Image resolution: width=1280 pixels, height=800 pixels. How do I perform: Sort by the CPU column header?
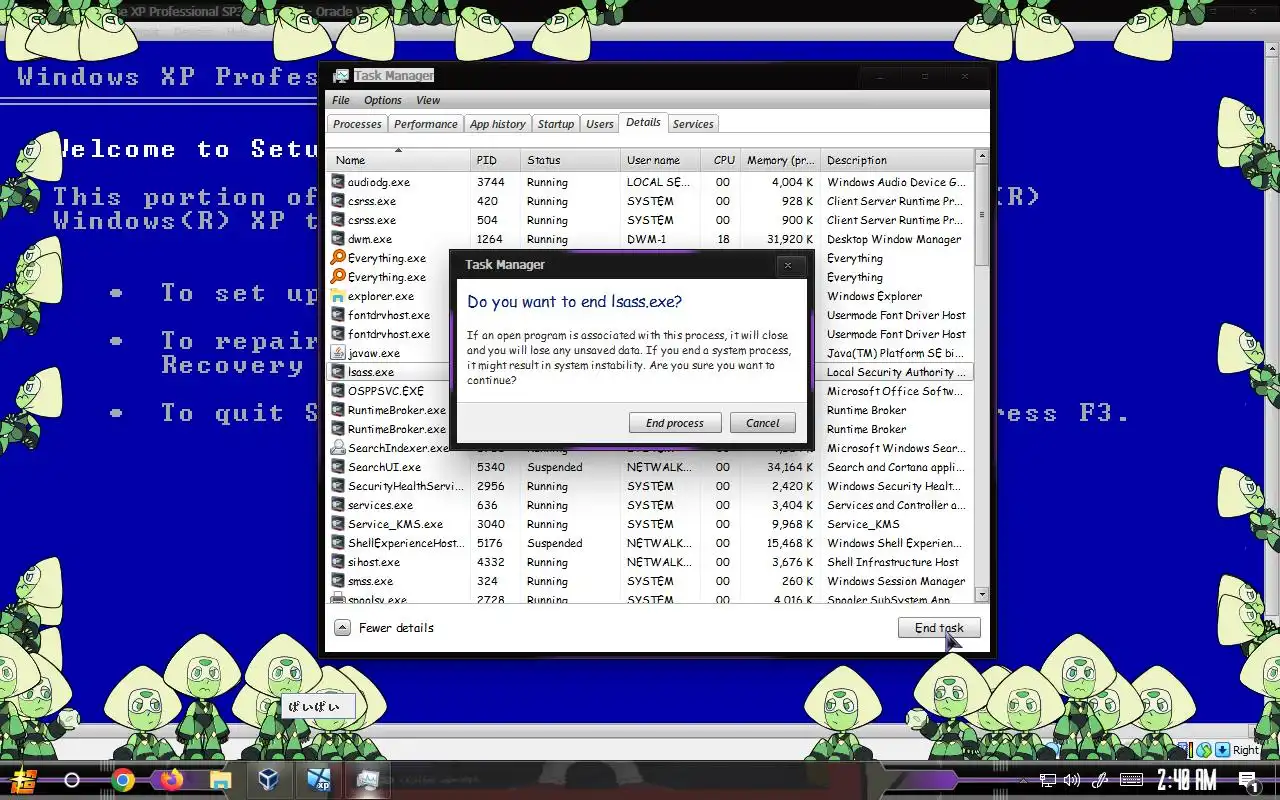pos(721,160)
